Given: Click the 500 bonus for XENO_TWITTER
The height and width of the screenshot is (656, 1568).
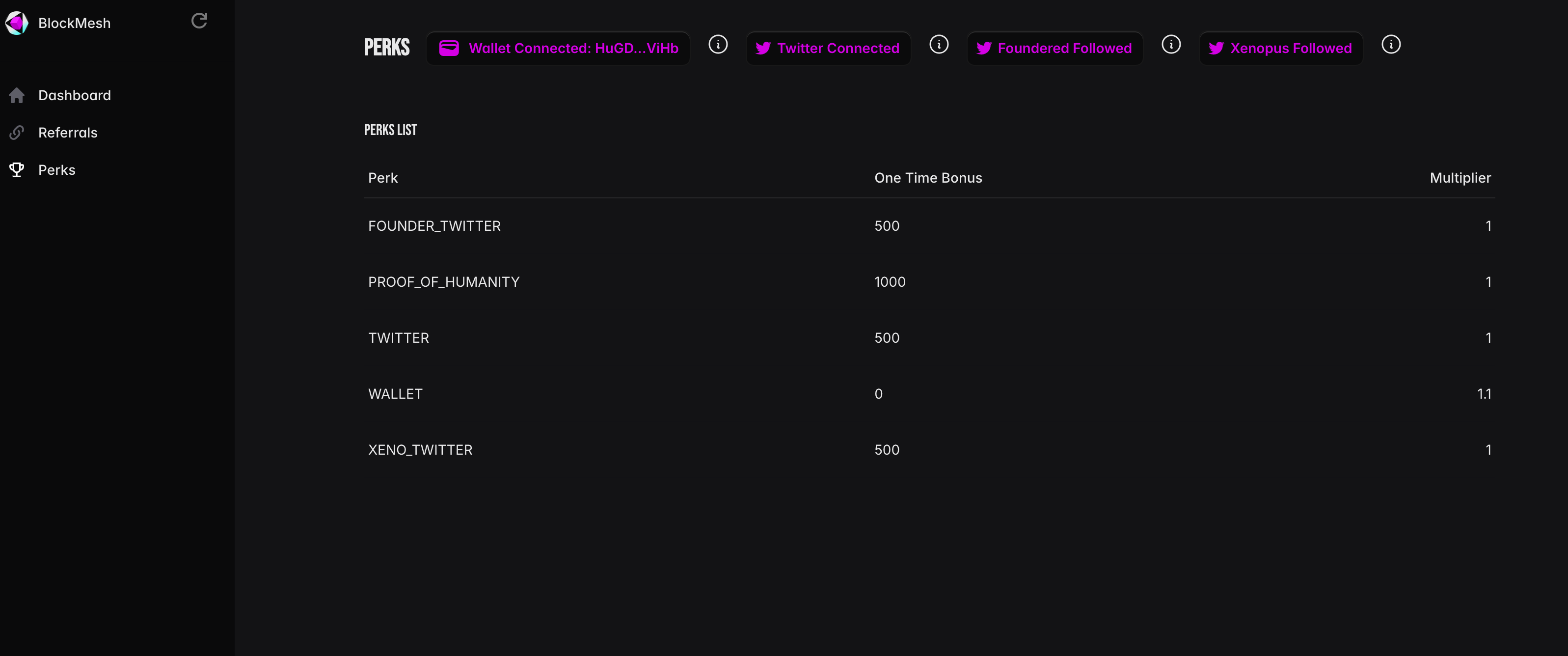Looking at the screenshot, I should point(887,450).
